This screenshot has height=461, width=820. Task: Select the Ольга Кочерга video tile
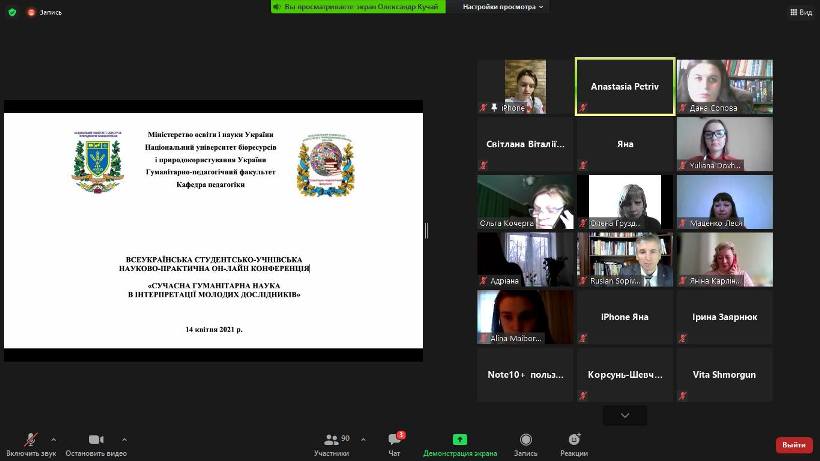pos(525,202)
